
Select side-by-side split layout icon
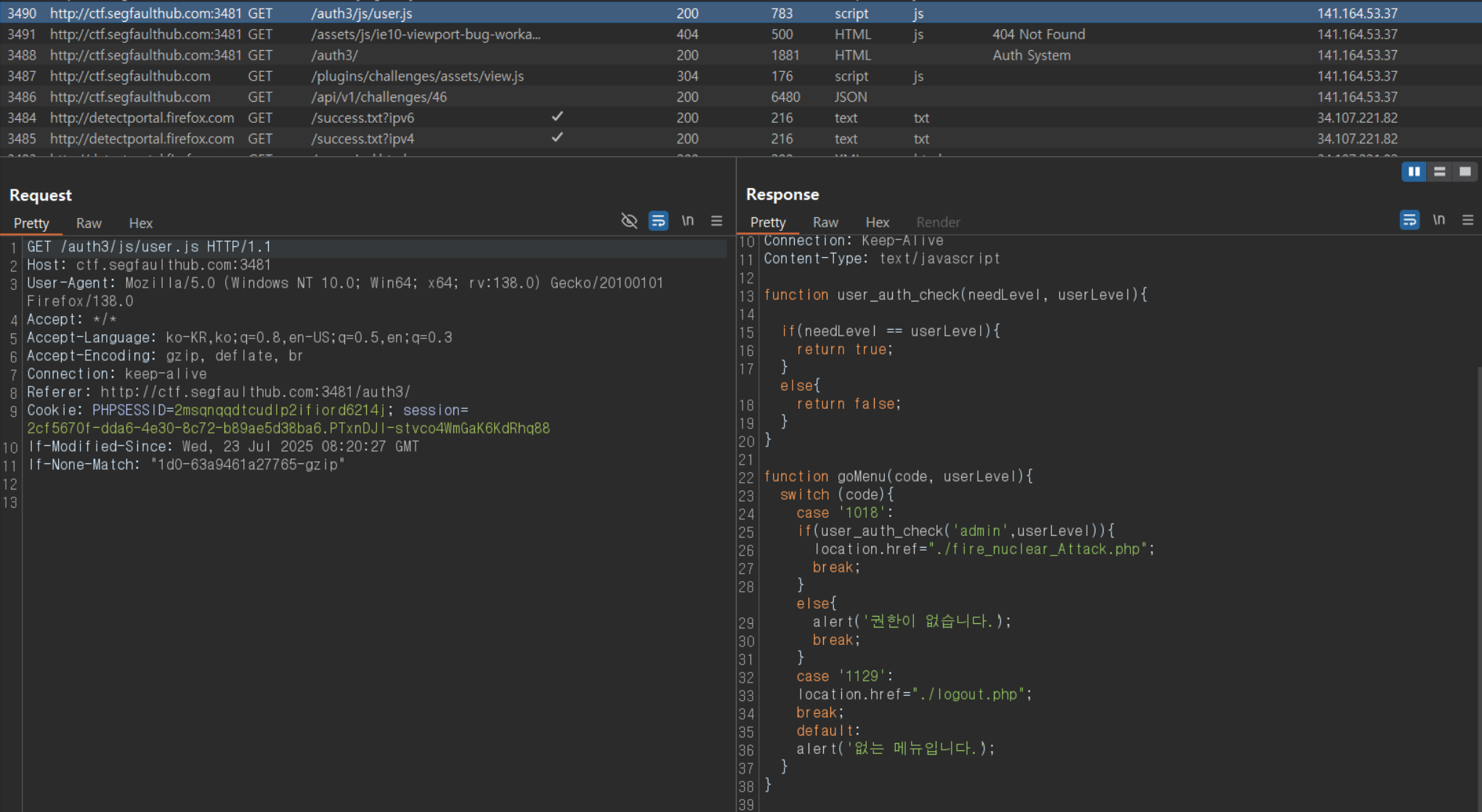(1414, 171)
